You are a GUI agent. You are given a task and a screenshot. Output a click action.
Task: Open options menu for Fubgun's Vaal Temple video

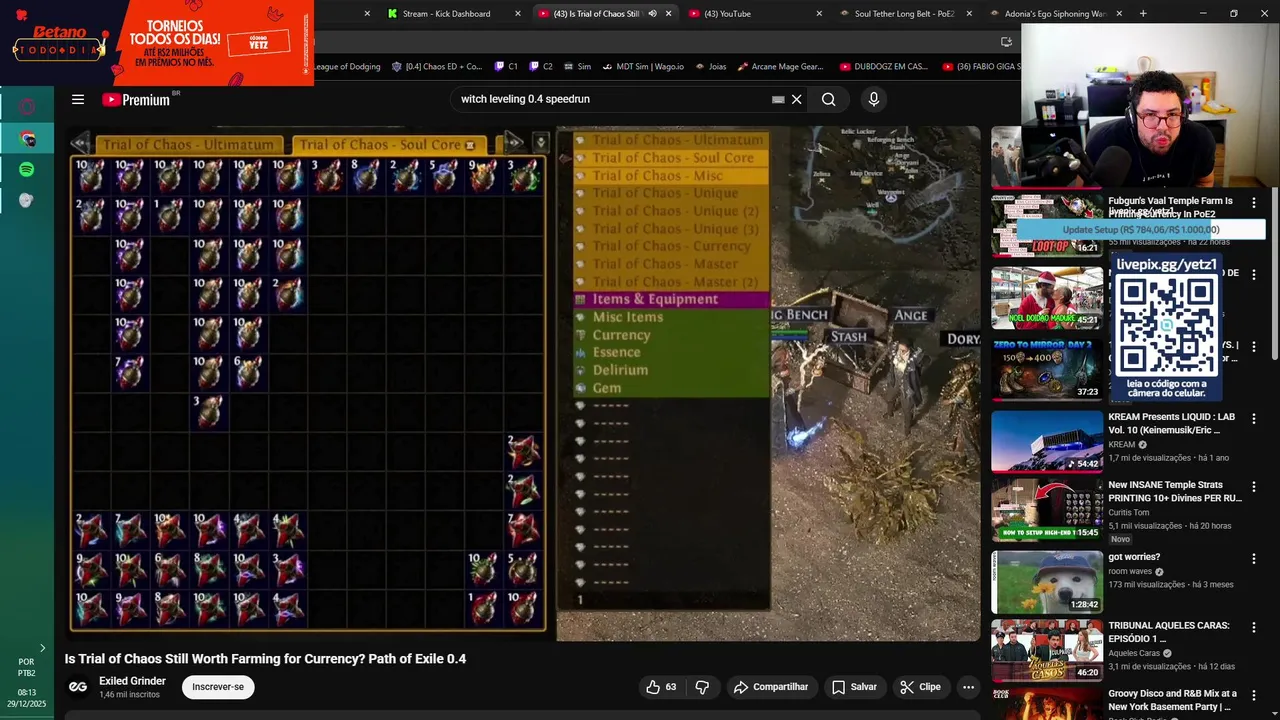click(x=1254, y=203)
